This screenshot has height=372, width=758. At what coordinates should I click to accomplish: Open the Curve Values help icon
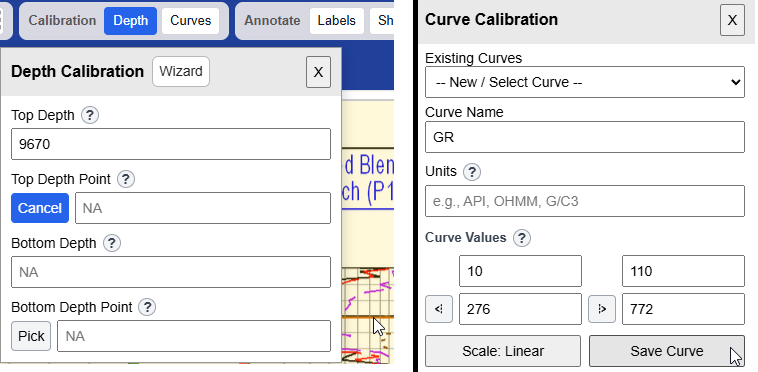(522, 238)
